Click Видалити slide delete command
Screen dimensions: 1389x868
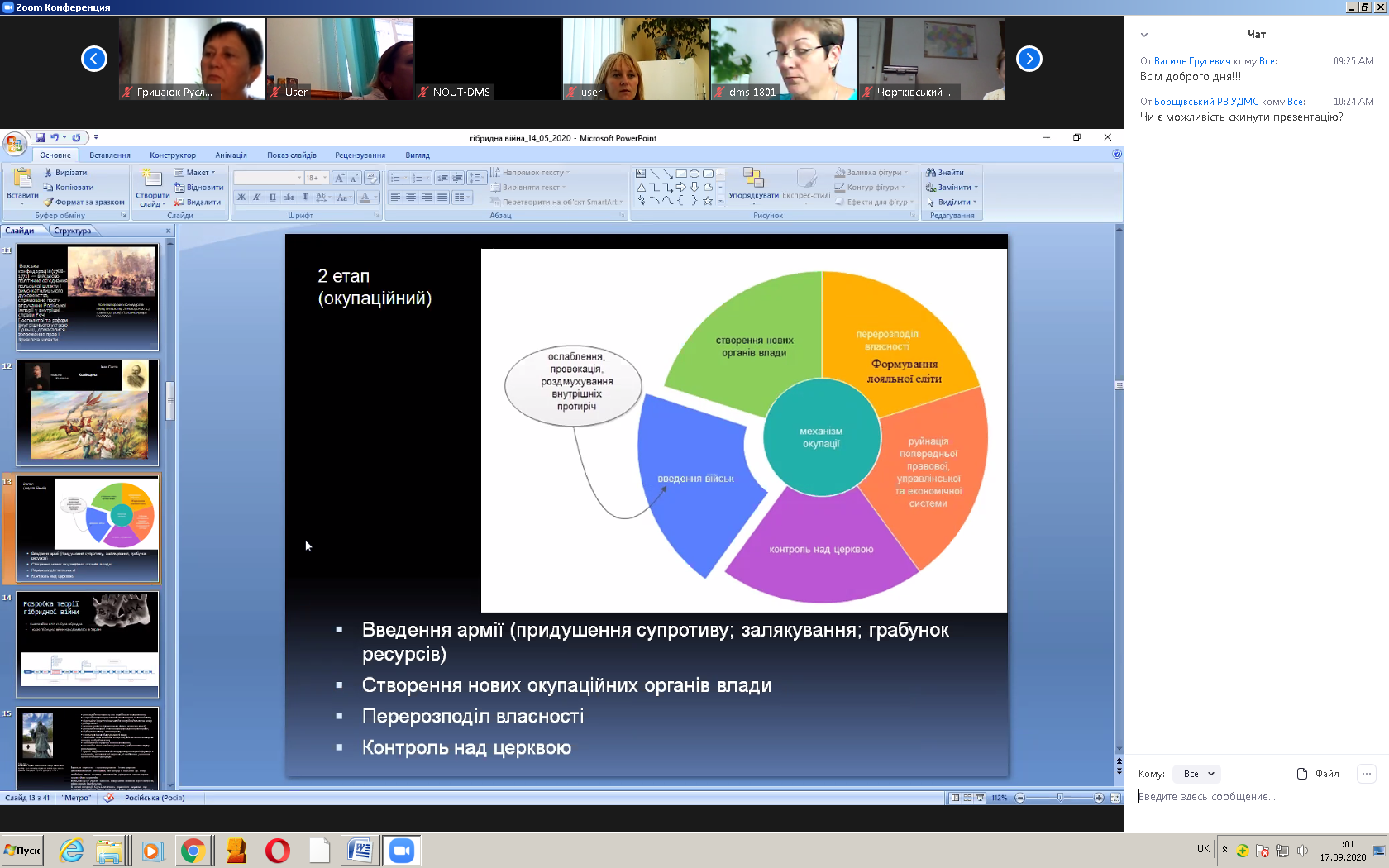tap(198, 202)
